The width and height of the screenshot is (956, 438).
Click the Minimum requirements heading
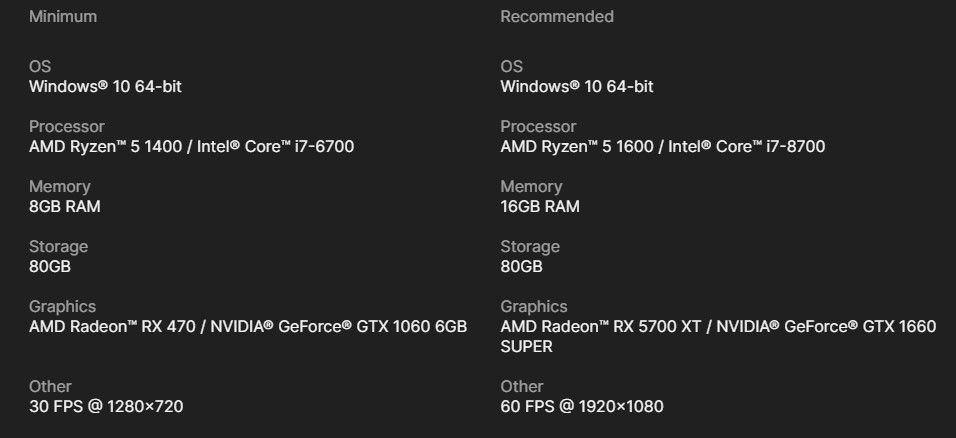tap(63, 17)
